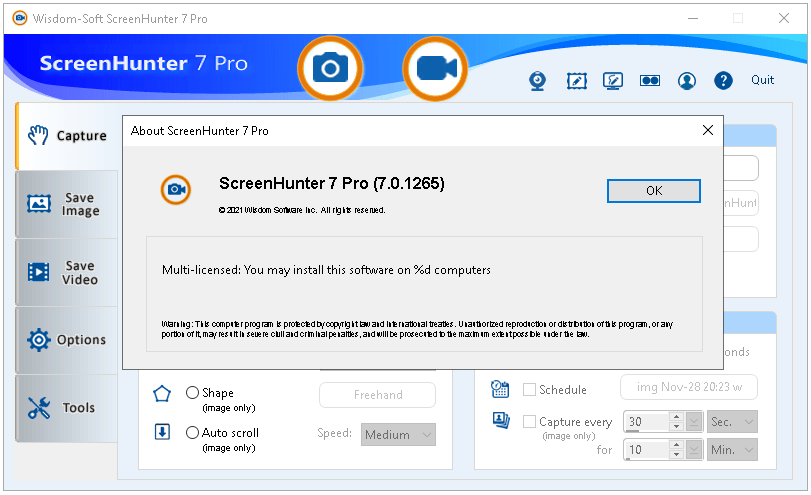This screenshot has height=495, width=811.
Task: Click the orange camera capture button
Action: pos(330,68)
